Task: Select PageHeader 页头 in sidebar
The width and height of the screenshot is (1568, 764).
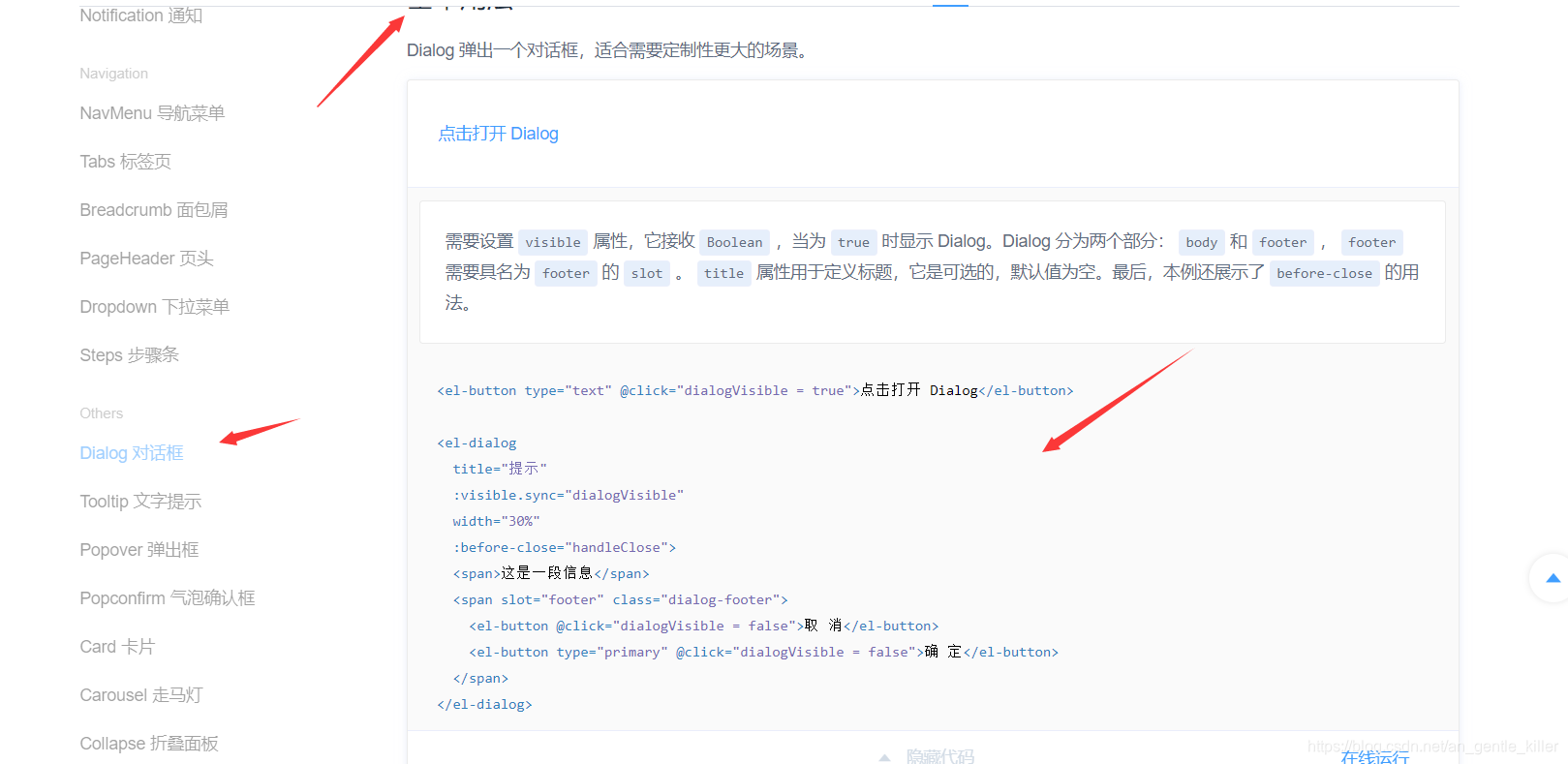Action: click(146, 259)
